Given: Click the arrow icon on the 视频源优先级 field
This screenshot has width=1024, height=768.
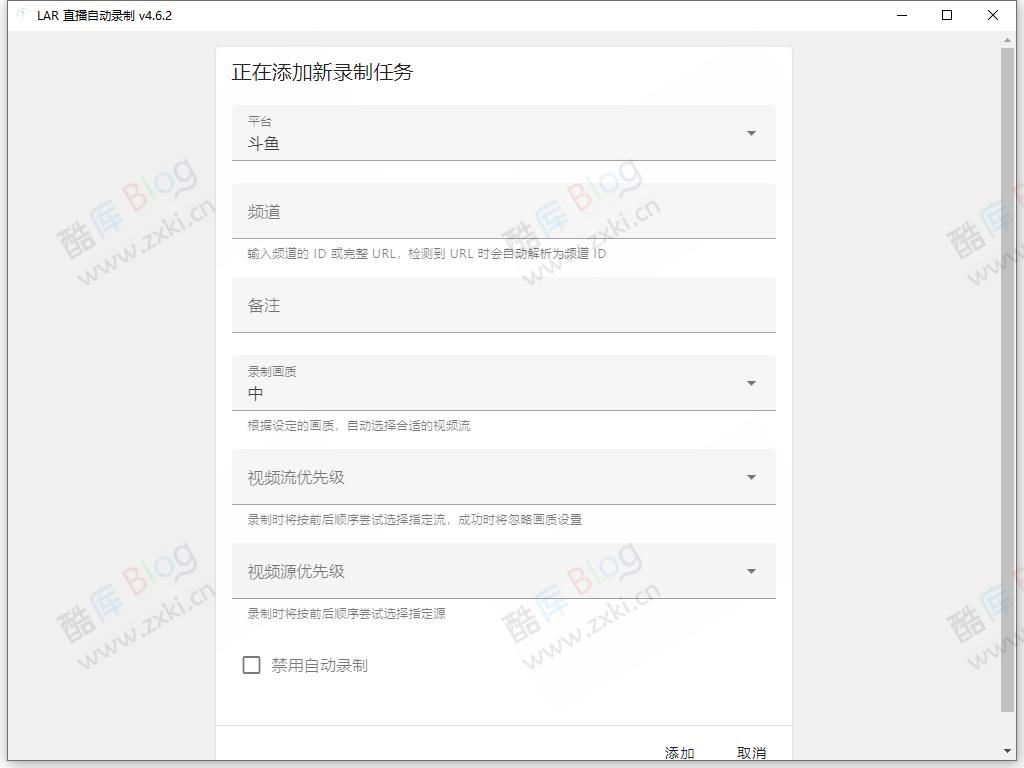Looking at the screenshot, I should point(751,571).
